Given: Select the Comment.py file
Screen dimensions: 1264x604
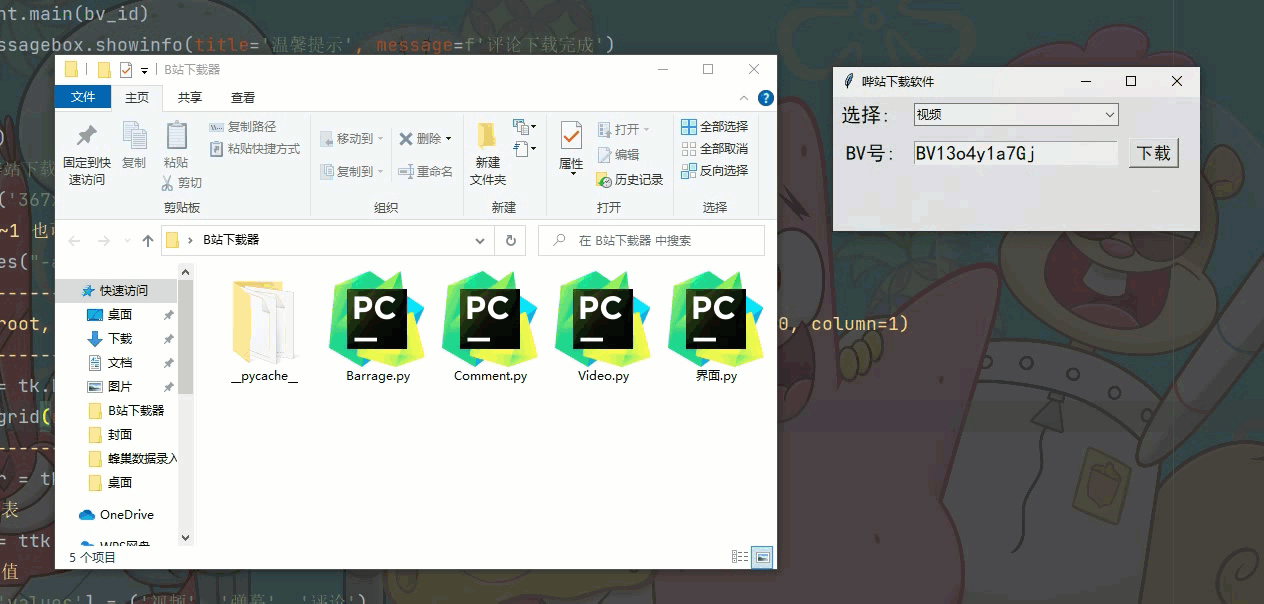Looking at the screenshot, I should pyautogui.click(x=490, y=328).
